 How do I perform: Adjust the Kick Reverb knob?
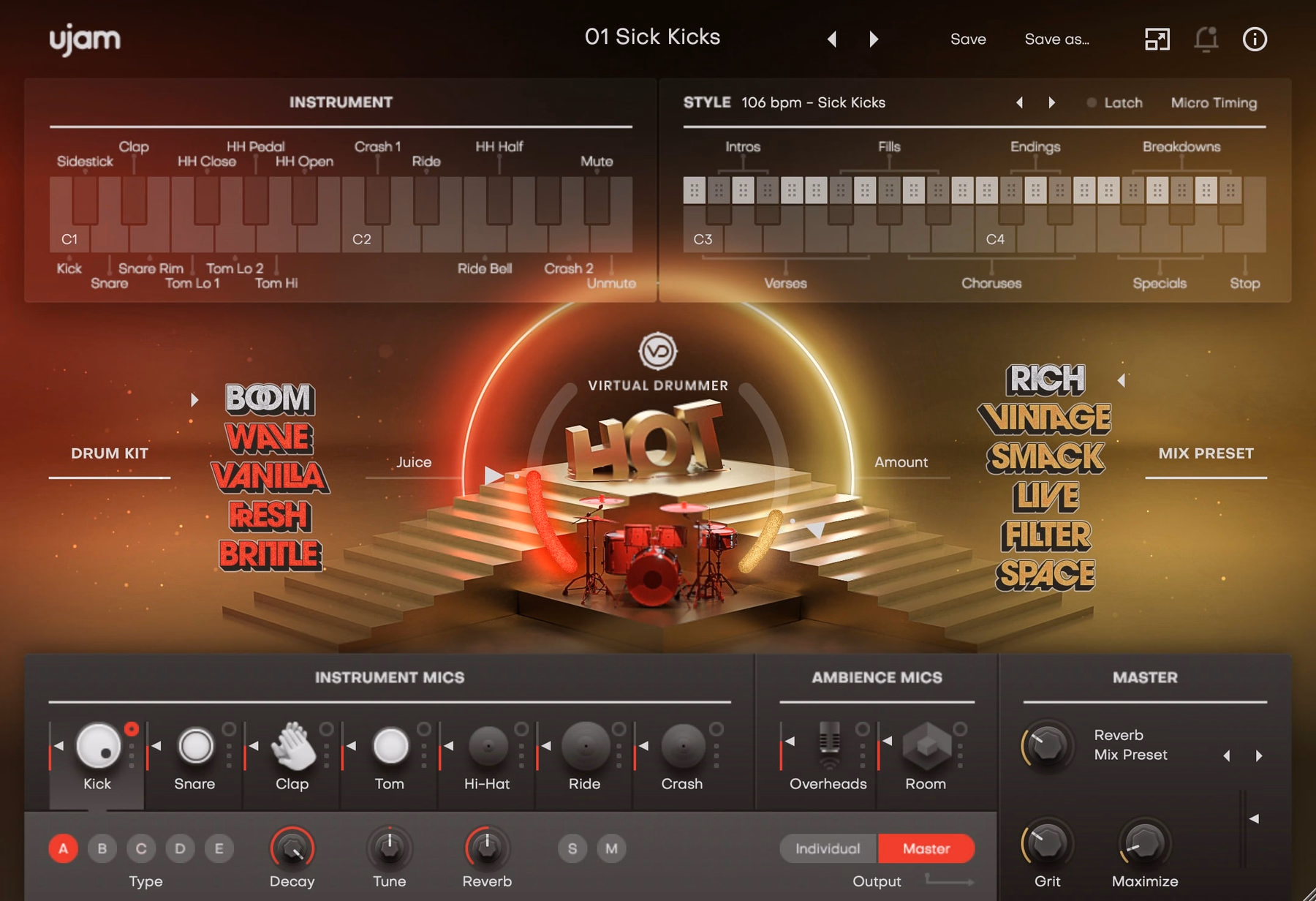[488, 848]
